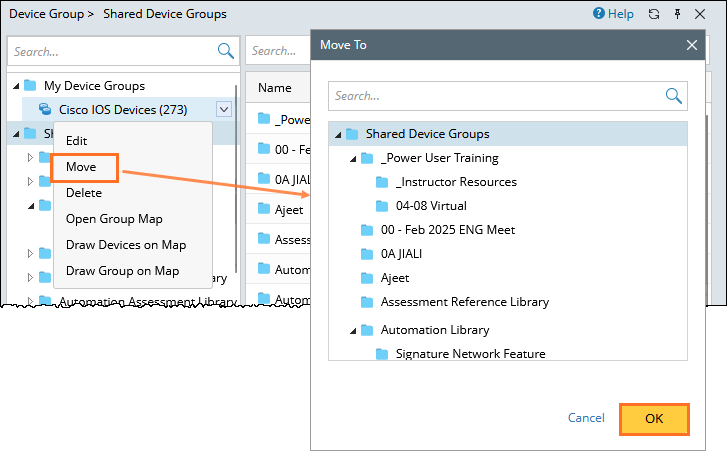727x451 pixels.
Task: Click search magnifier in left panel
Action: [225, 51]
